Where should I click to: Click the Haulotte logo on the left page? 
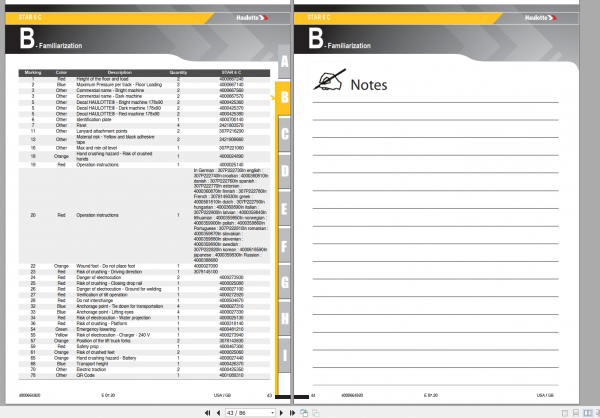(252, 18)
